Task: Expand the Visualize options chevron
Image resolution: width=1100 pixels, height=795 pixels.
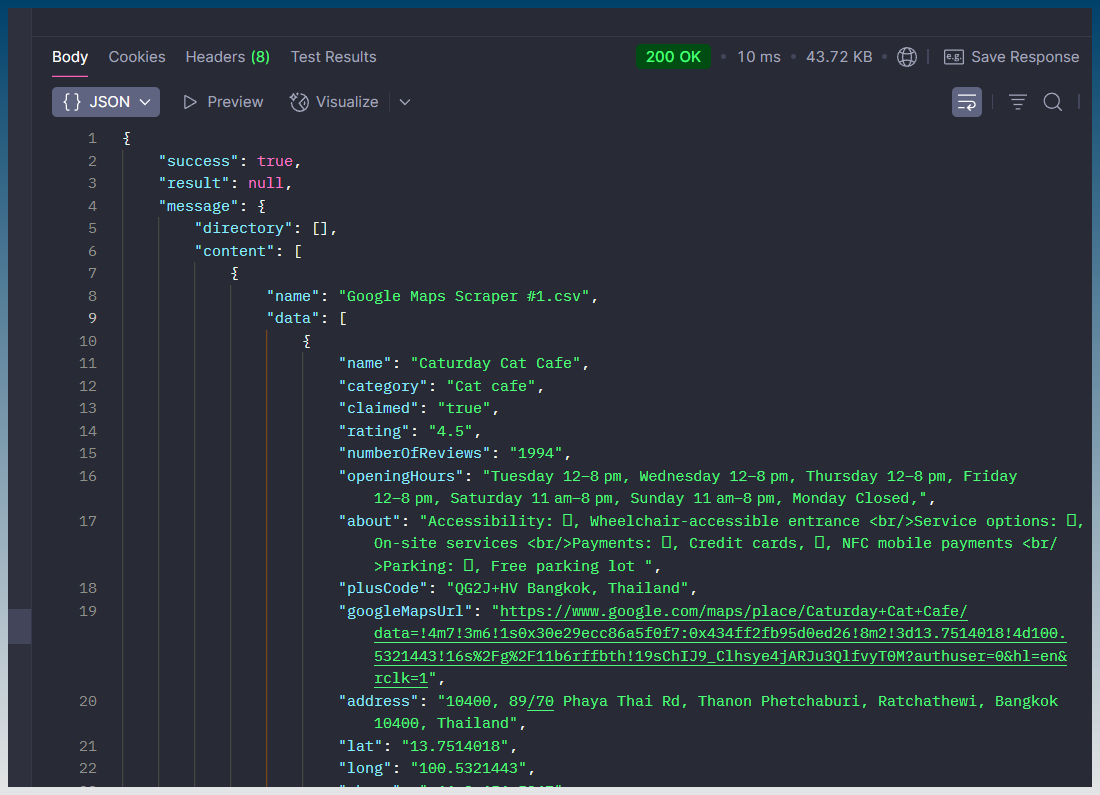Action: point(405,102)
